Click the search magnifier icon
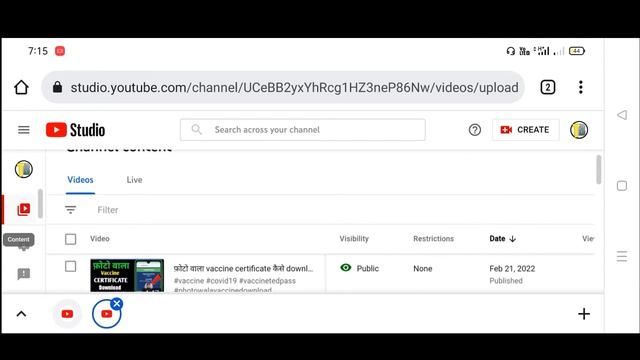640x360 pixels. (196, 129)
